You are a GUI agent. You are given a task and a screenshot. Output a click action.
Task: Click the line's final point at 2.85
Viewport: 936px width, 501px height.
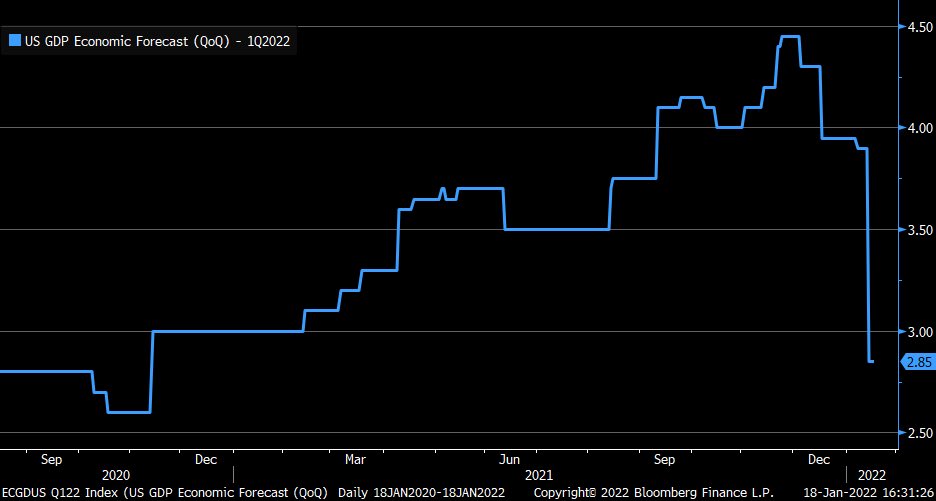871,361
